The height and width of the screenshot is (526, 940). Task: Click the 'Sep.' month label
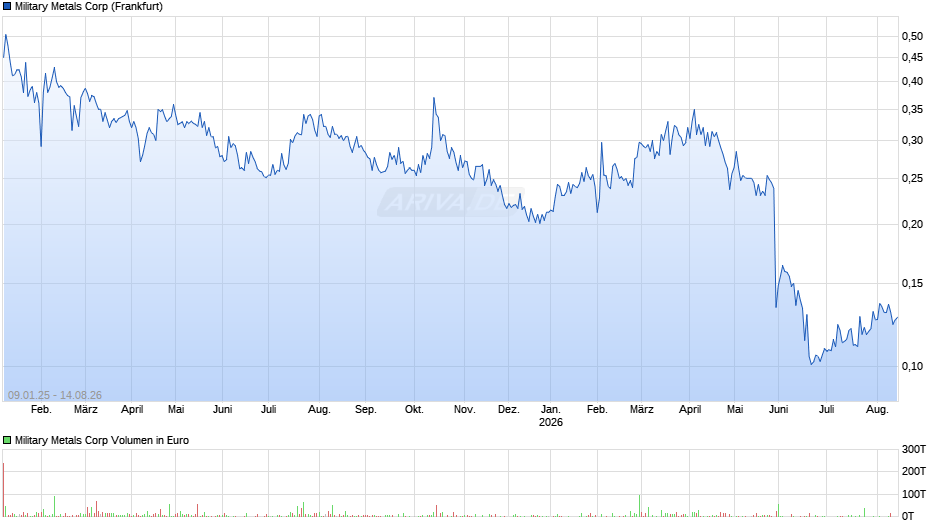pyautogui.click(x=366, y=410)
